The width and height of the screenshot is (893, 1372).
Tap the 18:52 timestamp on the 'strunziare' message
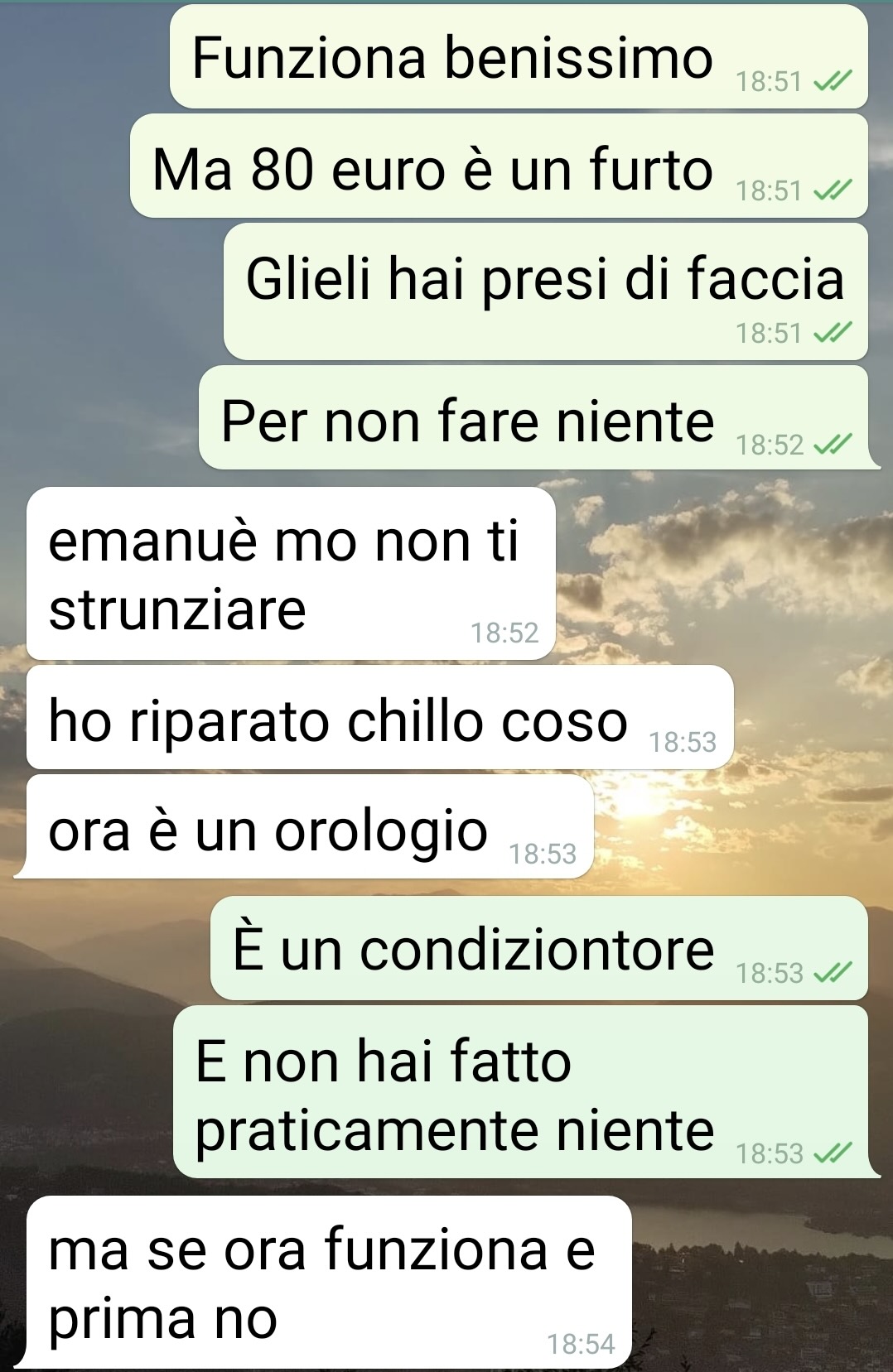point(504,633)
